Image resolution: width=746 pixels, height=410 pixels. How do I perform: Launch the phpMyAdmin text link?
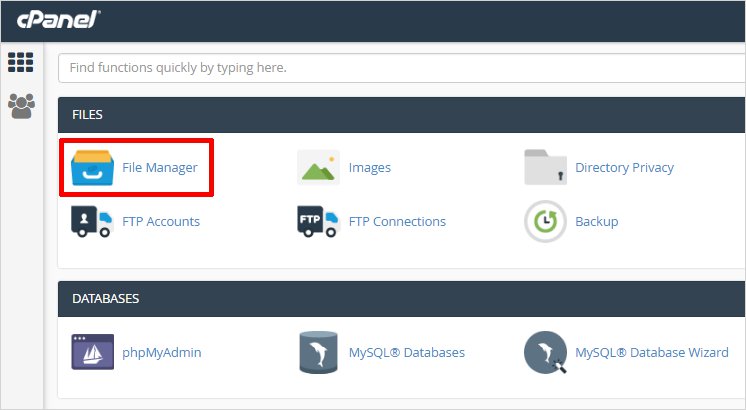(x=162, y=352)
